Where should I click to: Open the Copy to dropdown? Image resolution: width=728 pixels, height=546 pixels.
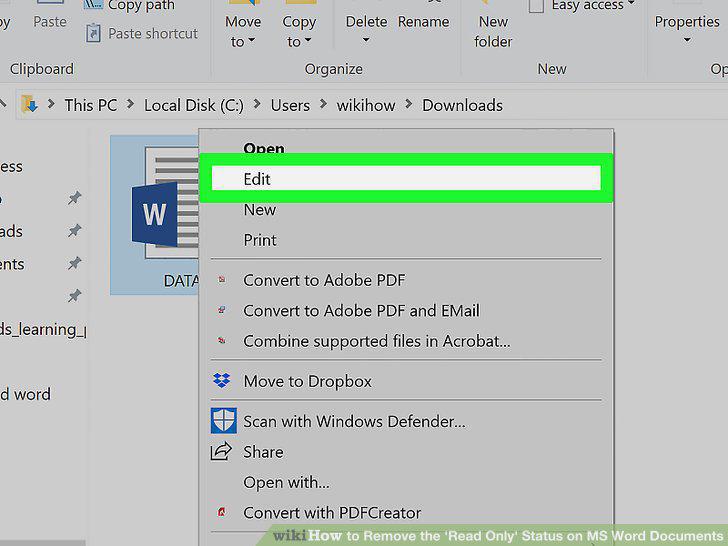pos(299,31)
